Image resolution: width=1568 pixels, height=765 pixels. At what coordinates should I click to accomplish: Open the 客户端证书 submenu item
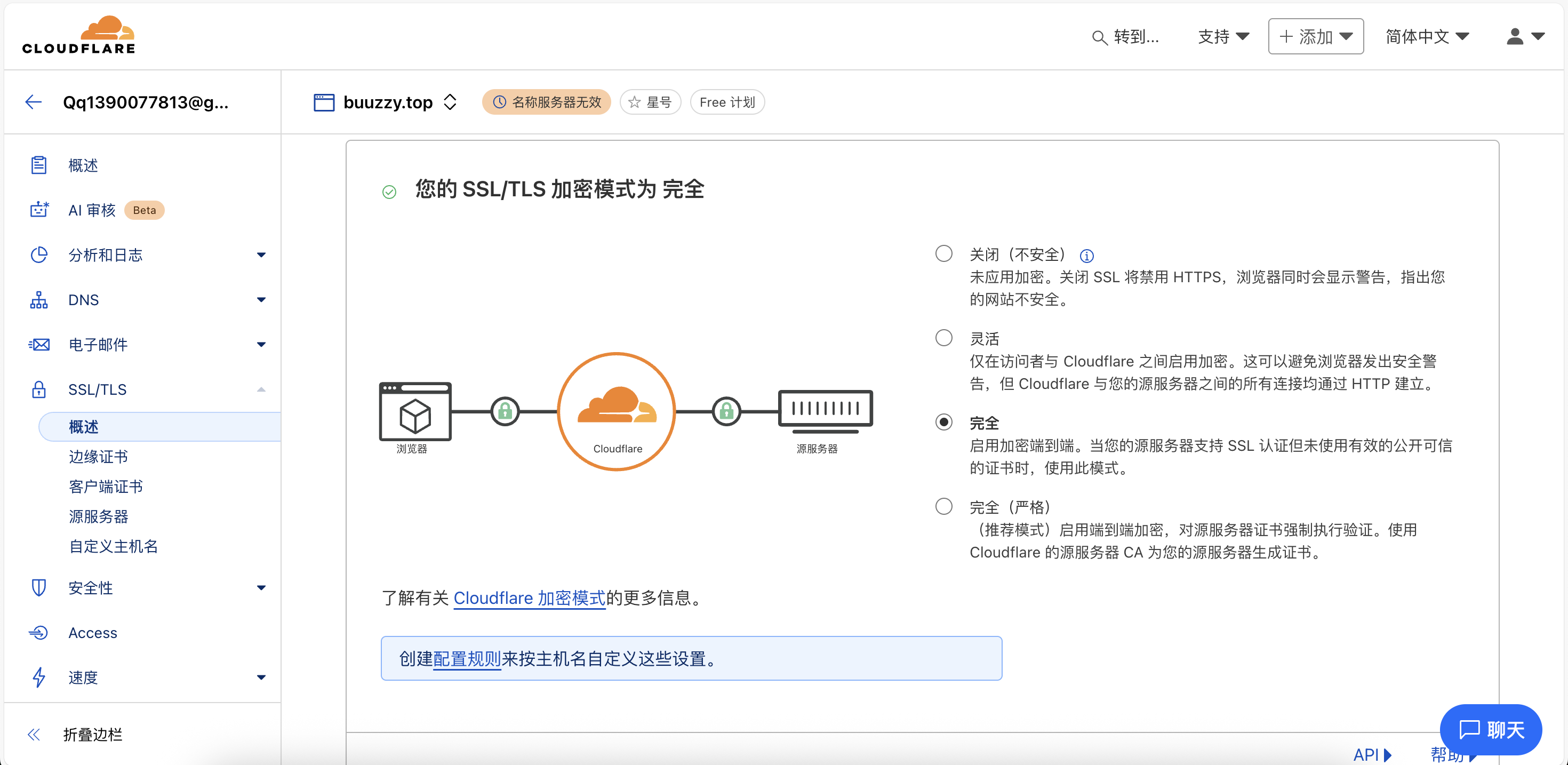click(x=106, y=486)
